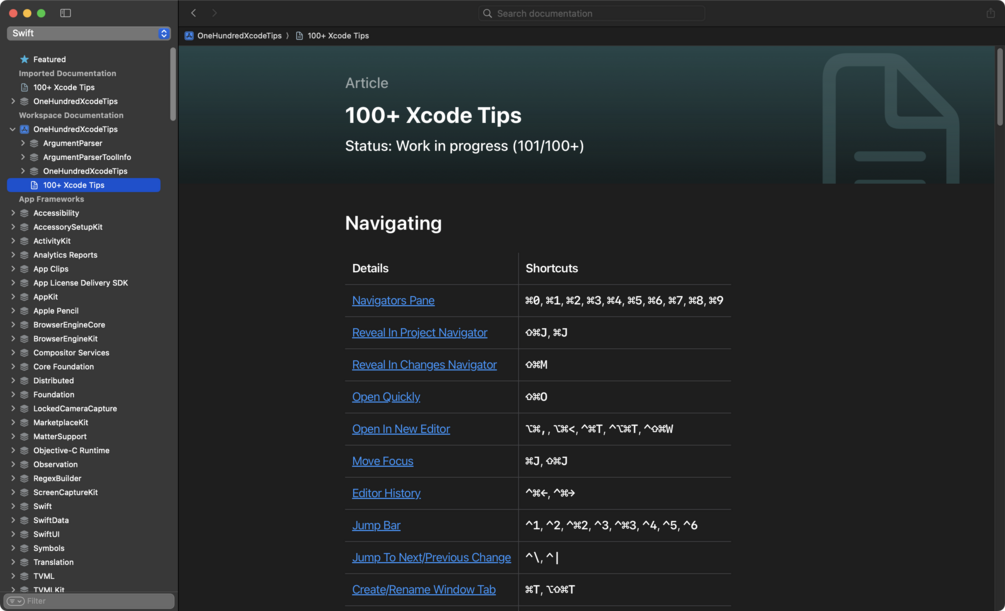
Task: Click the ArgumentParser module stack icon
Action: click(x=34, y=143)
